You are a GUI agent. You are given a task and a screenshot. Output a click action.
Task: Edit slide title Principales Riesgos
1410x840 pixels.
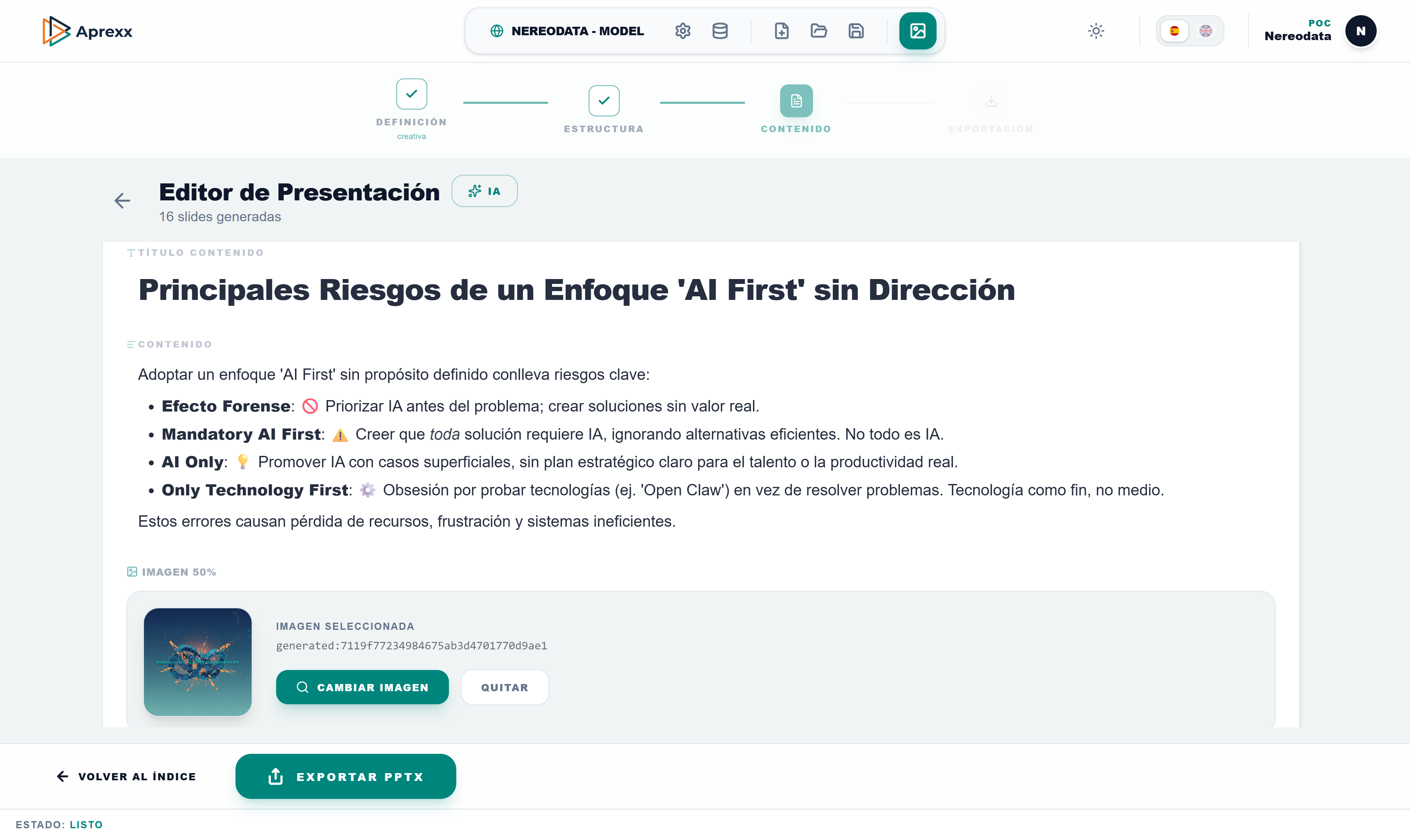click(577, 290)
